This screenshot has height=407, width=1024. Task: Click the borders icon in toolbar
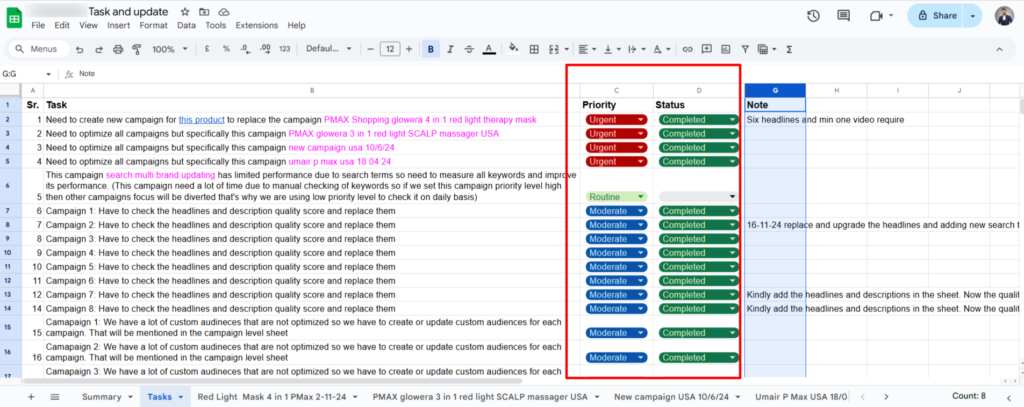click(x=534, y=49)
